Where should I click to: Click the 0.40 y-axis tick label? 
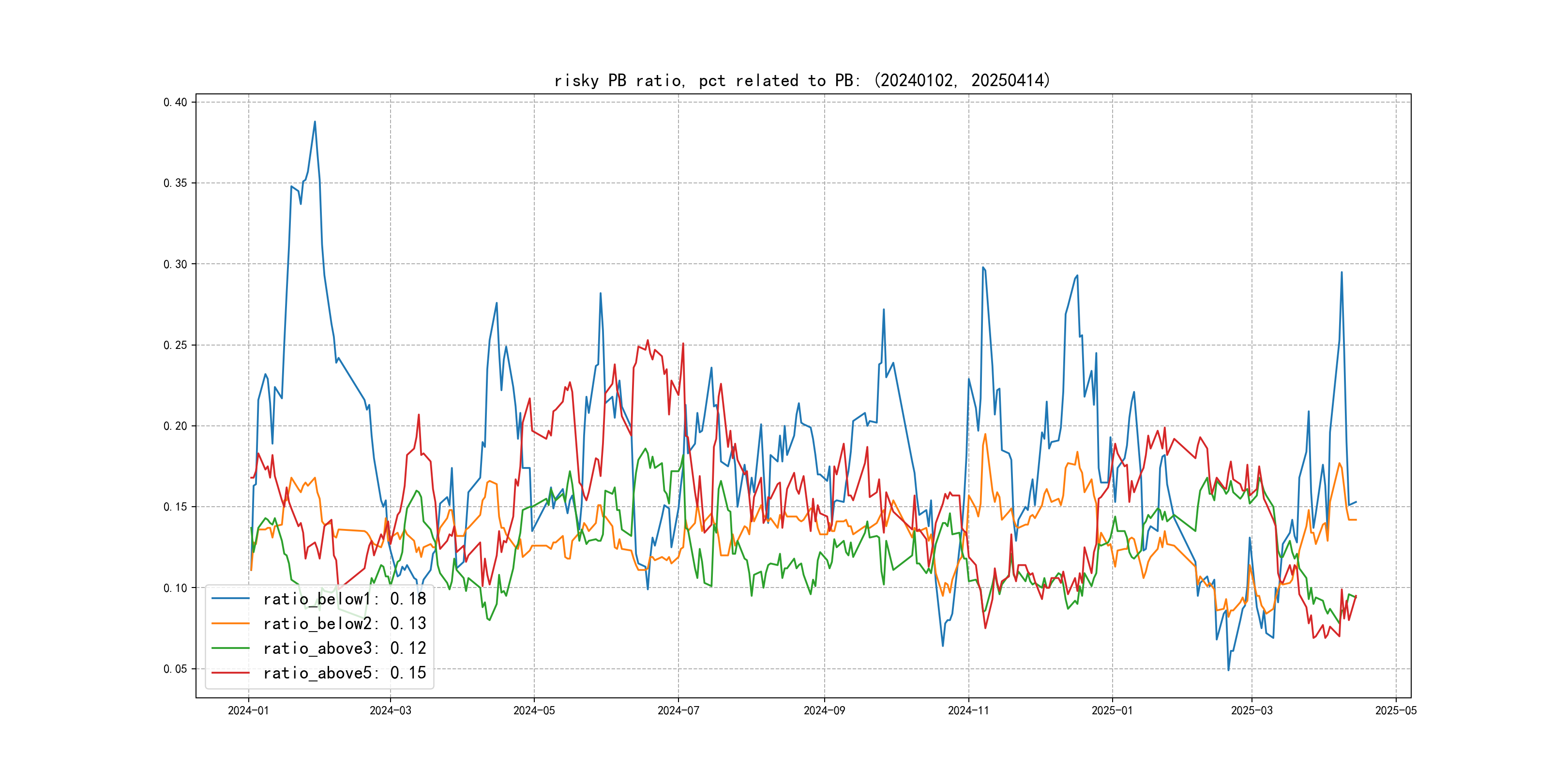click(175, 102)
